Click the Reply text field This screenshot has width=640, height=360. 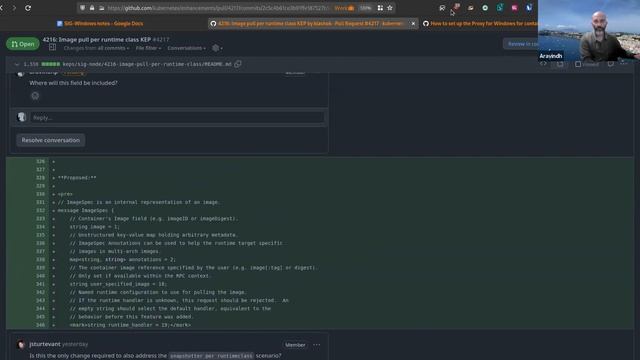(x=177, y=118)
